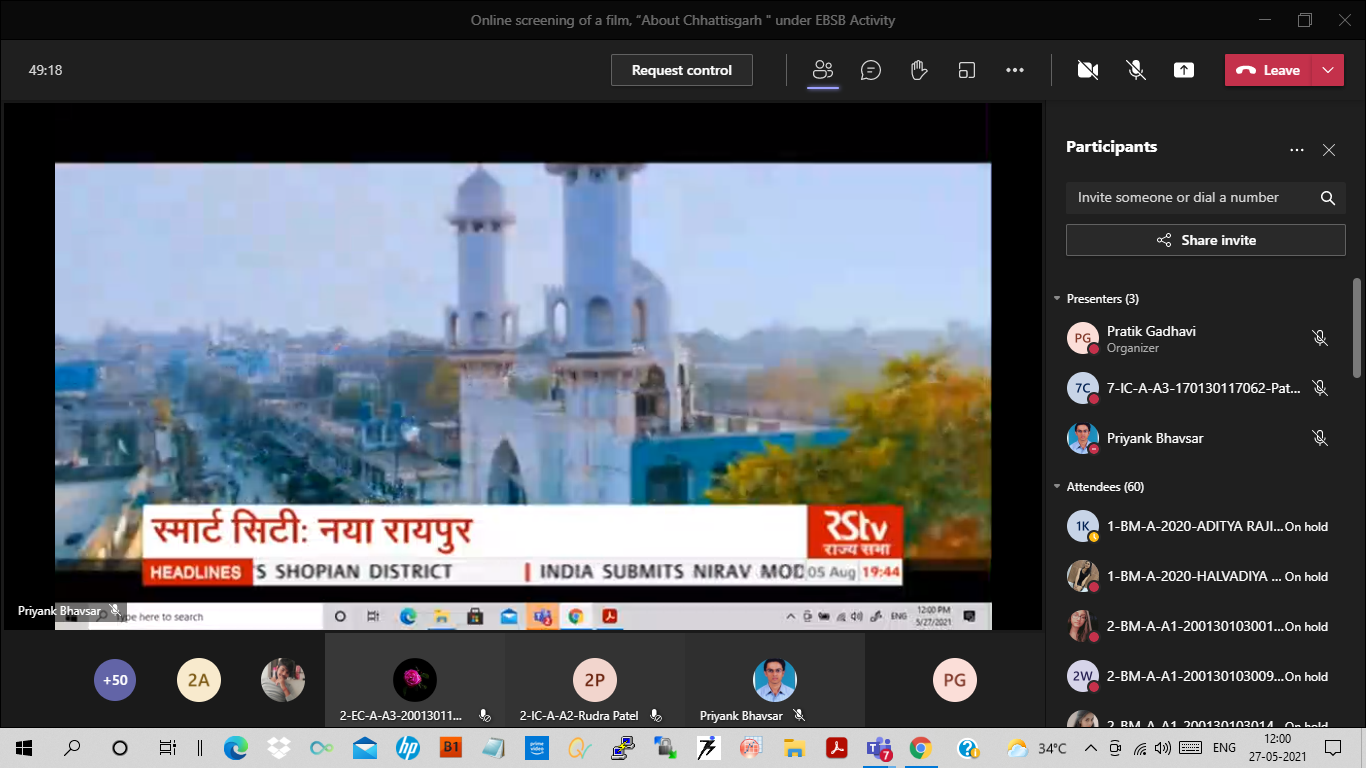Screen dimensions: 1366x768
Task: Close the Participants panel
Action: 1329,150
